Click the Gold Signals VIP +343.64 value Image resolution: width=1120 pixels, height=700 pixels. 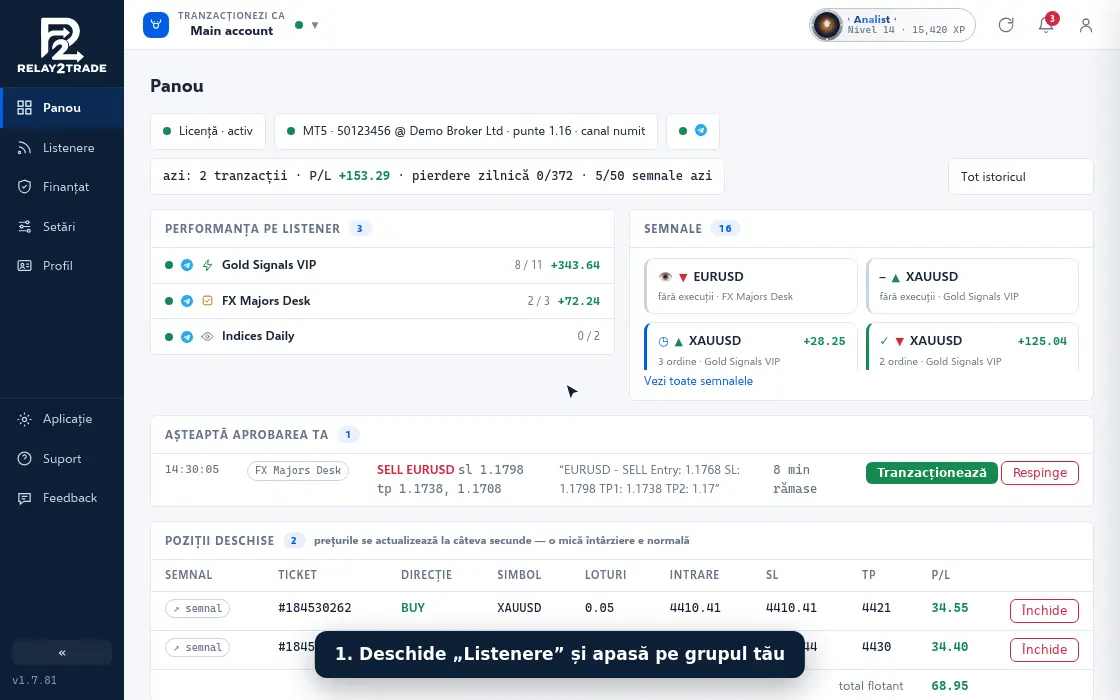(x=575, y=265)
